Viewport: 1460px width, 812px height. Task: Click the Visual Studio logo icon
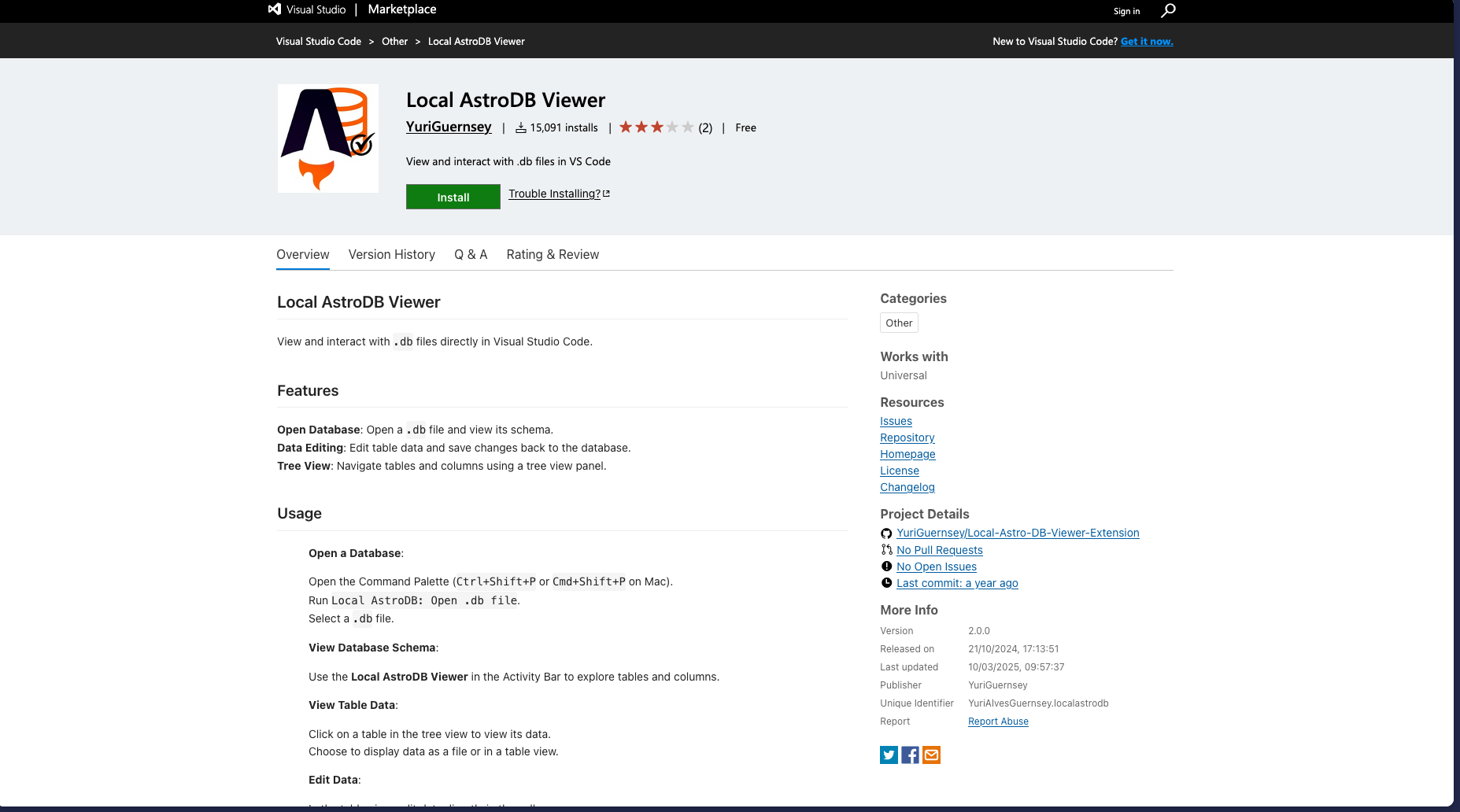[x=275, y=9]
